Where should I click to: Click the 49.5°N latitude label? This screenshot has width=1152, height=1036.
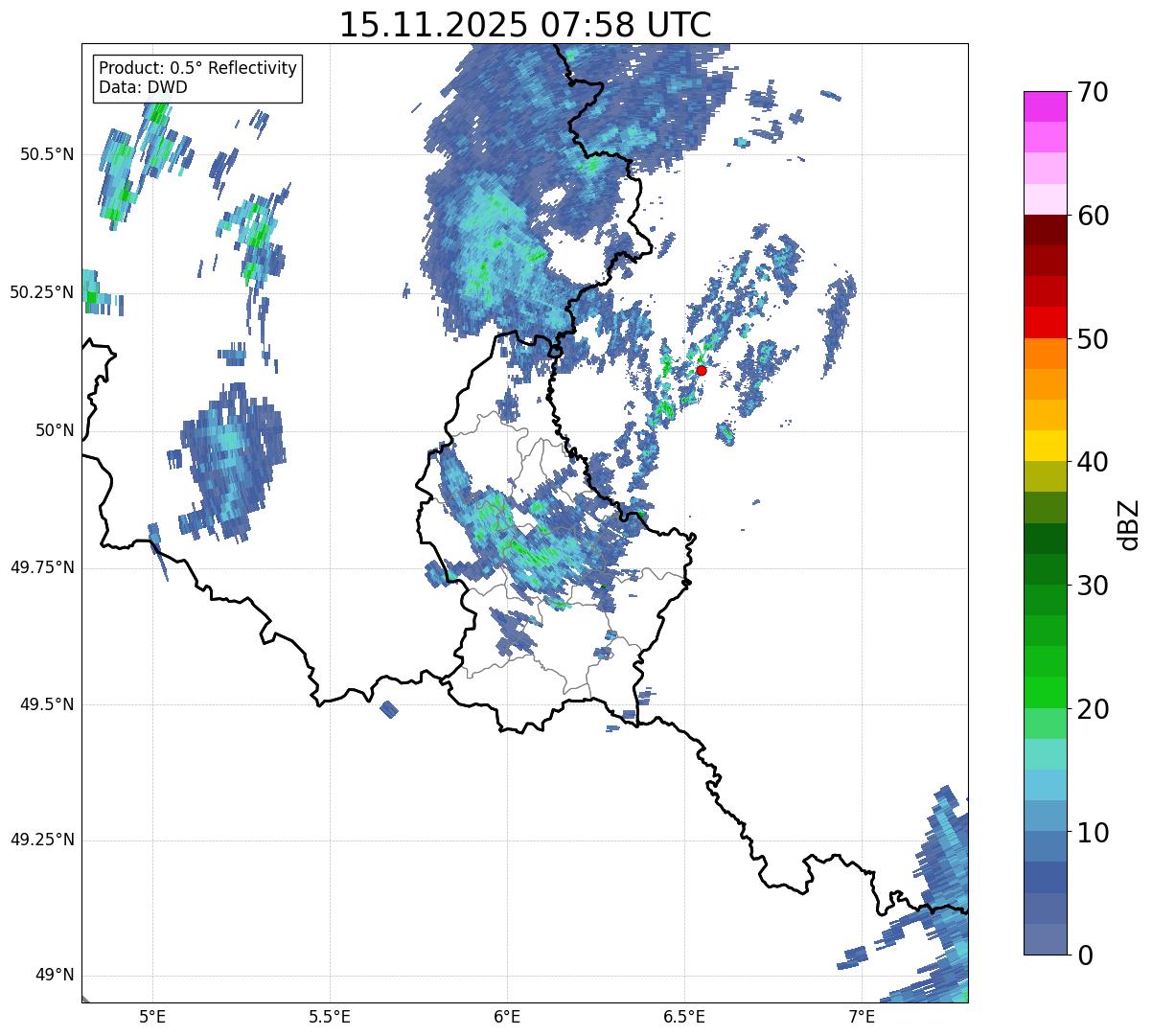[47, 704]
